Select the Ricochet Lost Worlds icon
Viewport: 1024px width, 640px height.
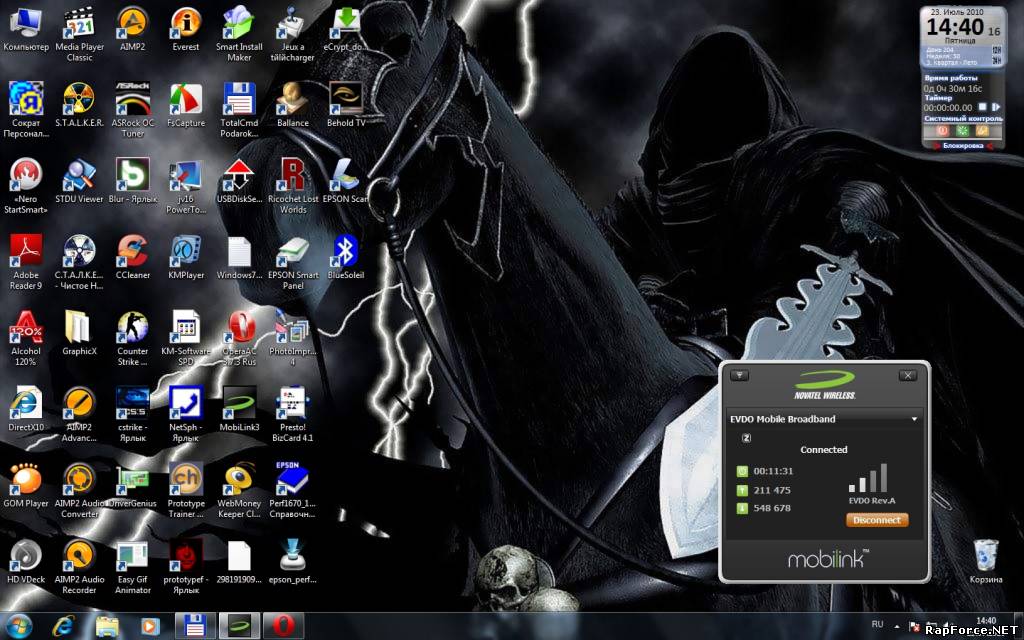tap(293, 186)
